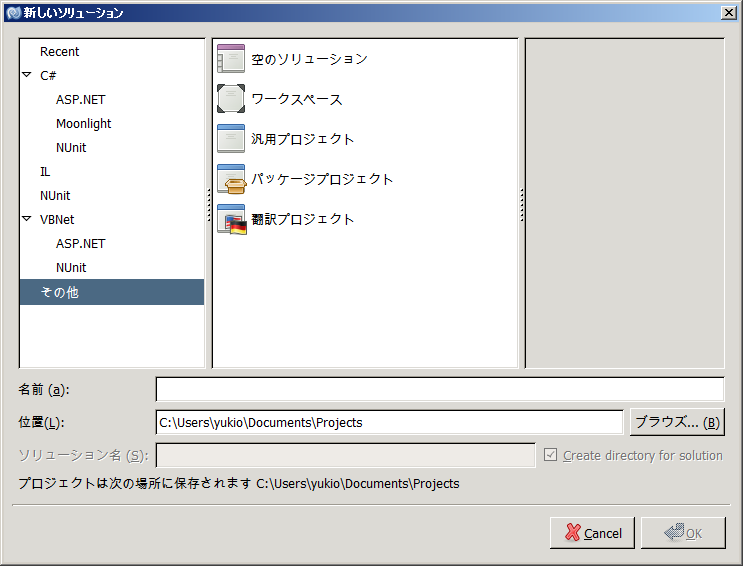
Task: Click the 名前 name input field
Action: click(x=439, y=389)
